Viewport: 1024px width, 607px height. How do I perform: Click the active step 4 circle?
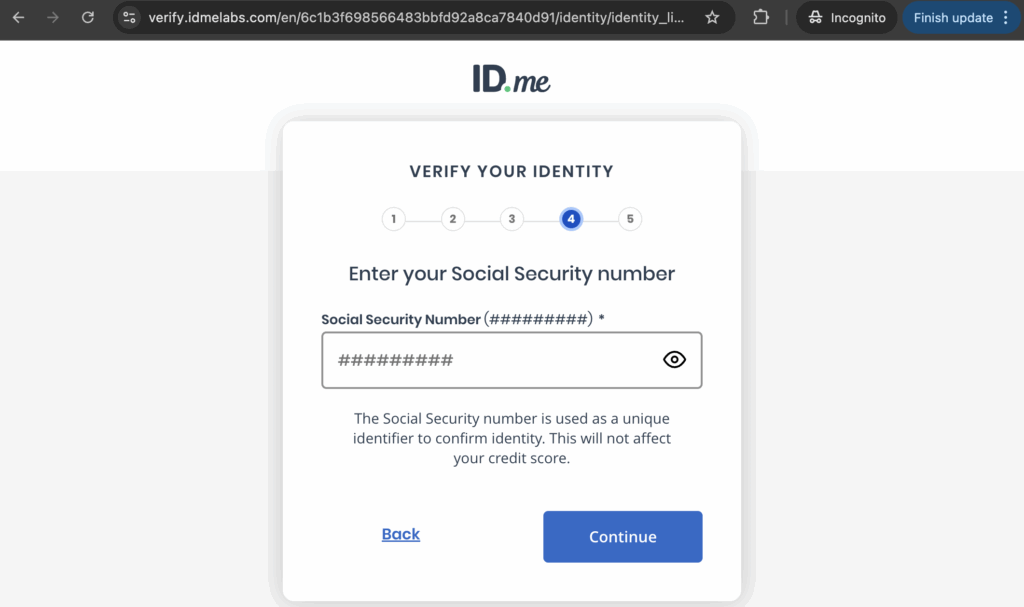point(571,219)
